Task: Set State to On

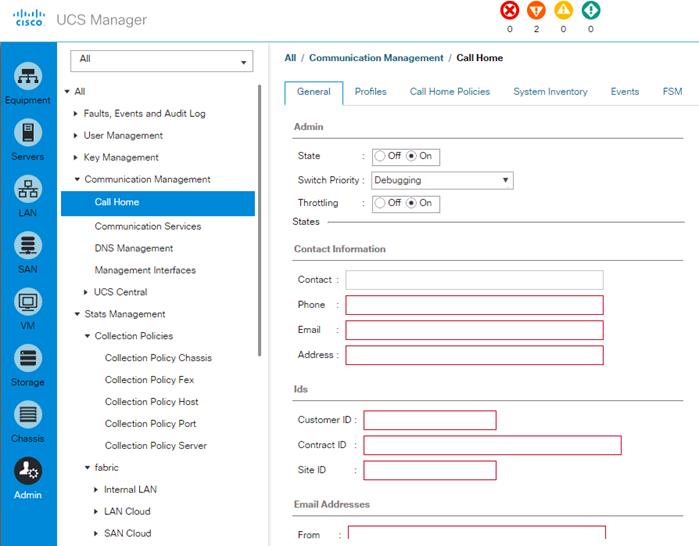Action: [x=411, y=156]
